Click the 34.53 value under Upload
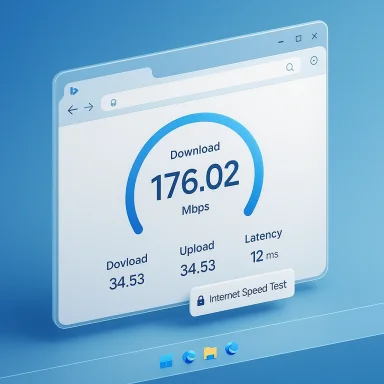 point(198,268)
